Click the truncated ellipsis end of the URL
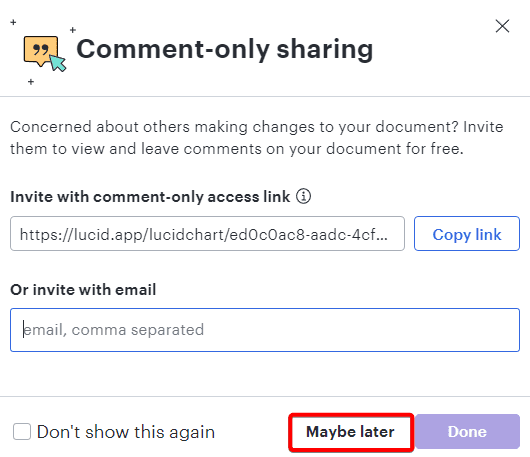Screen dimensions: 530x457 [x=381, y=237]
